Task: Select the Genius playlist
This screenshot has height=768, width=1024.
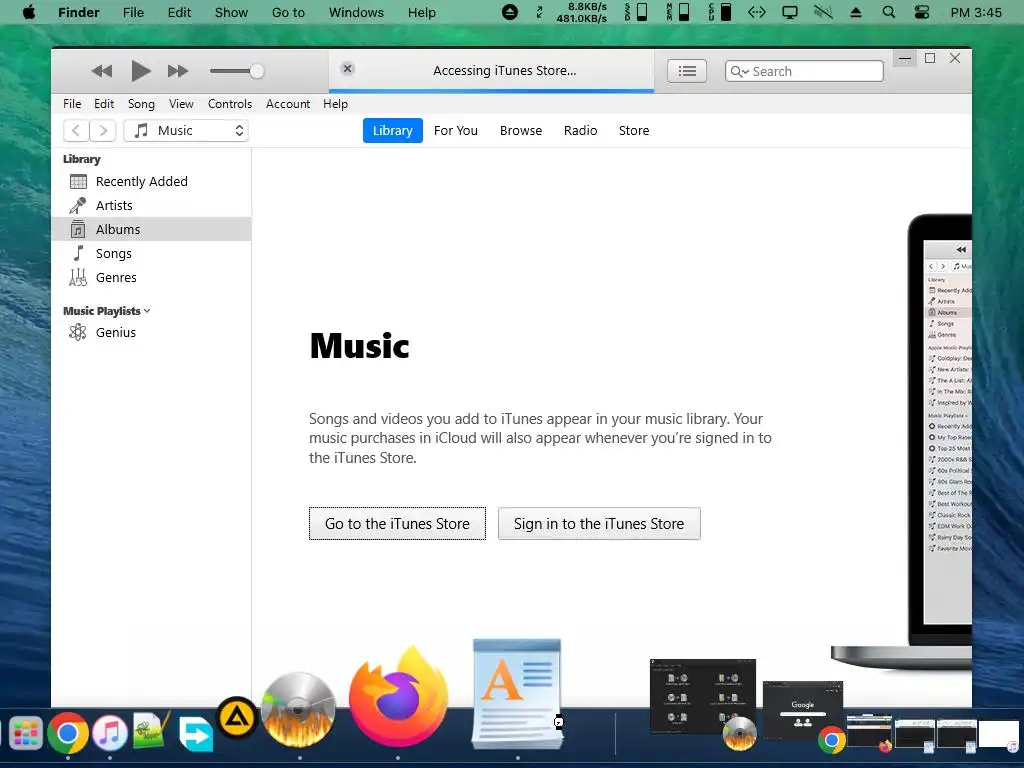Action: tap(151, 332)
